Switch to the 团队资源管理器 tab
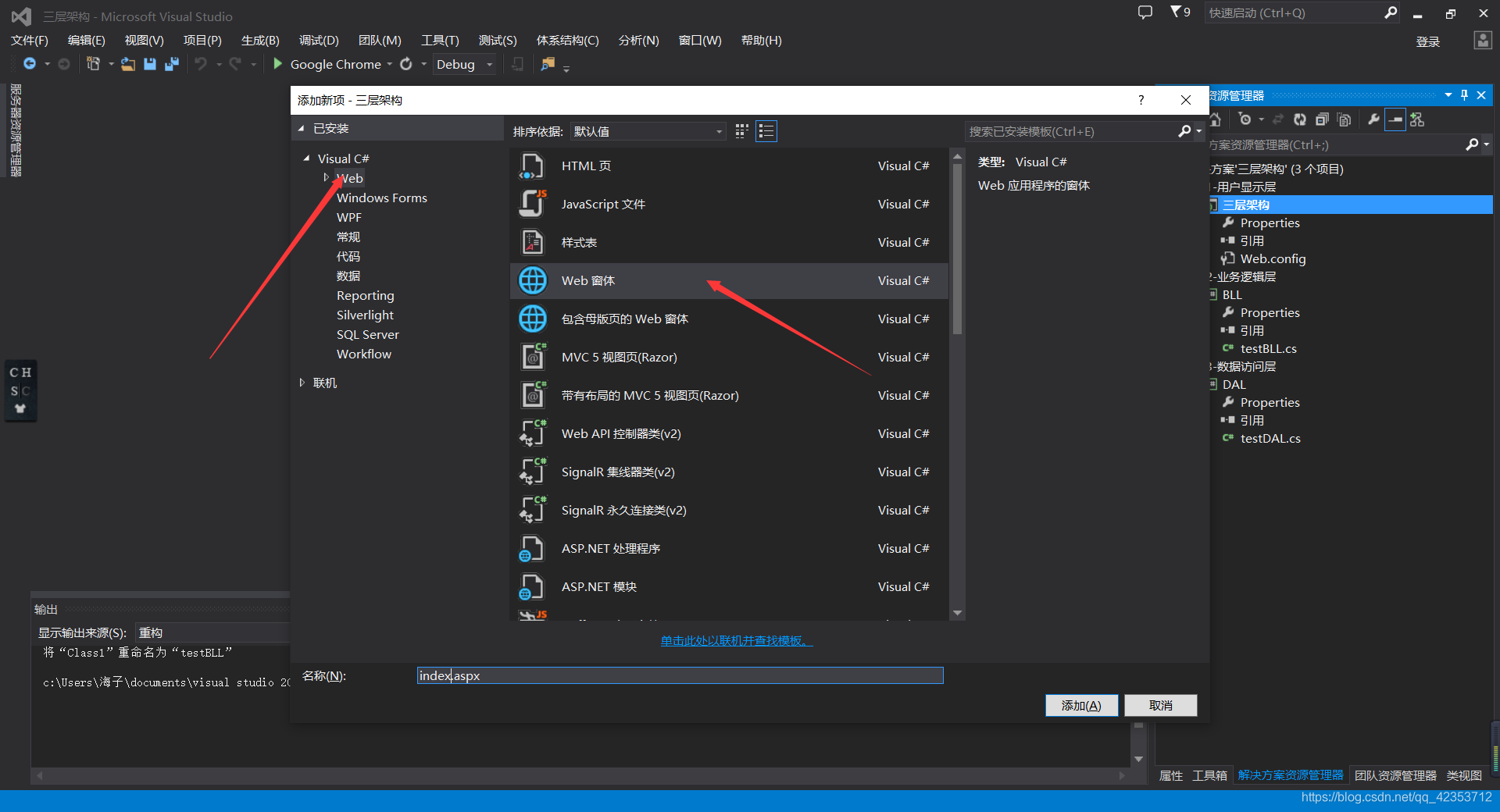Screen dimensions: 1500x812 click(1395, 775)
